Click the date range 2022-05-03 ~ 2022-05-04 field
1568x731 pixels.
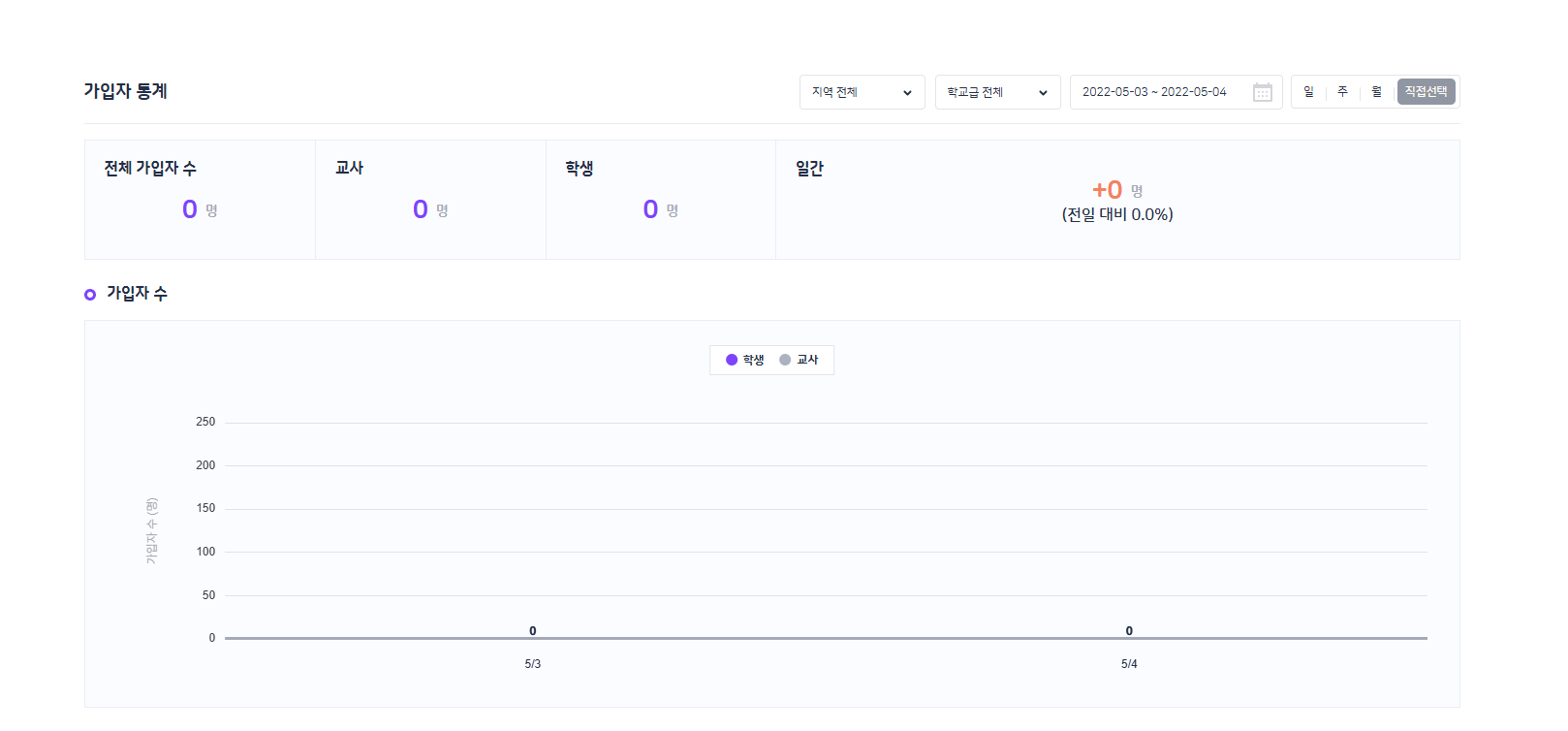[x=1154, y=92]
